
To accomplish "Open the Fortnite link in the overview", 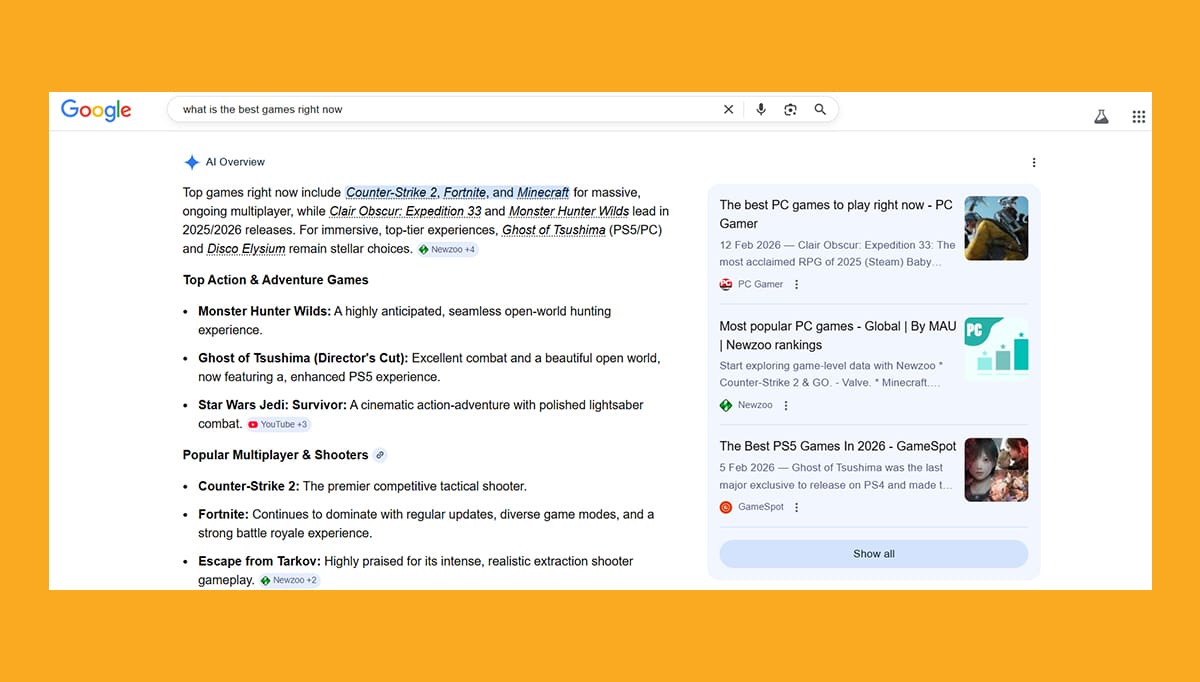I will (465, 192).
